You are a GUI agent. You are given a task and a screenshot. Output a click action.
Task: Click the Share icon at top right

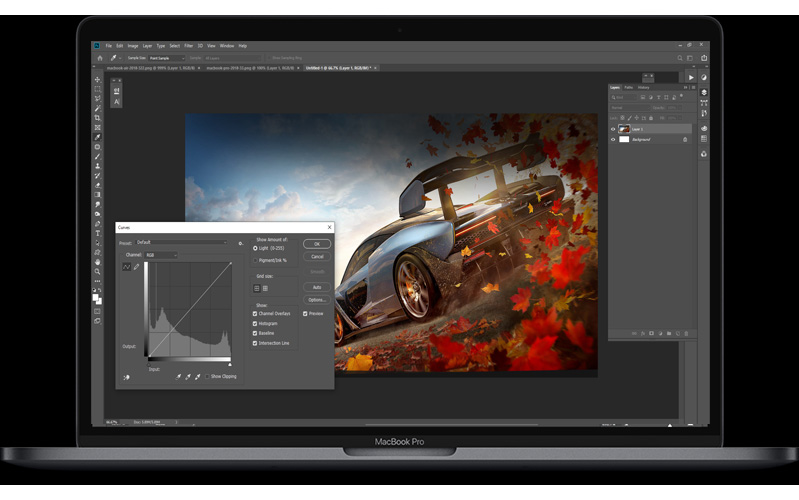pos(704,58)
